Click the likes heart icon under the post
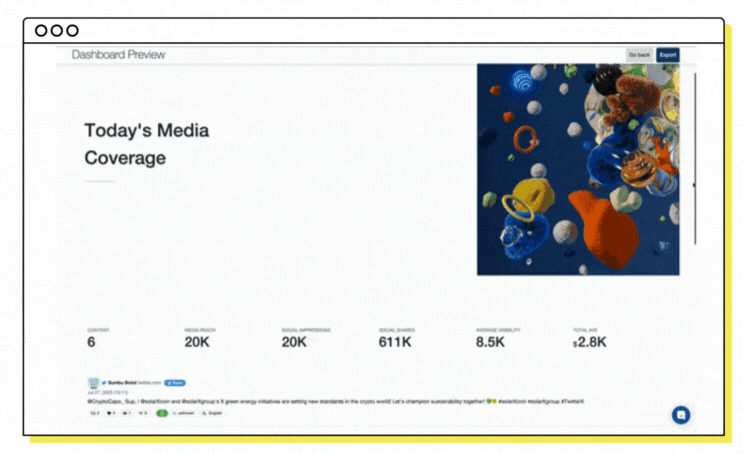Screen dimensions: 743x453 [x=110, y=412]
